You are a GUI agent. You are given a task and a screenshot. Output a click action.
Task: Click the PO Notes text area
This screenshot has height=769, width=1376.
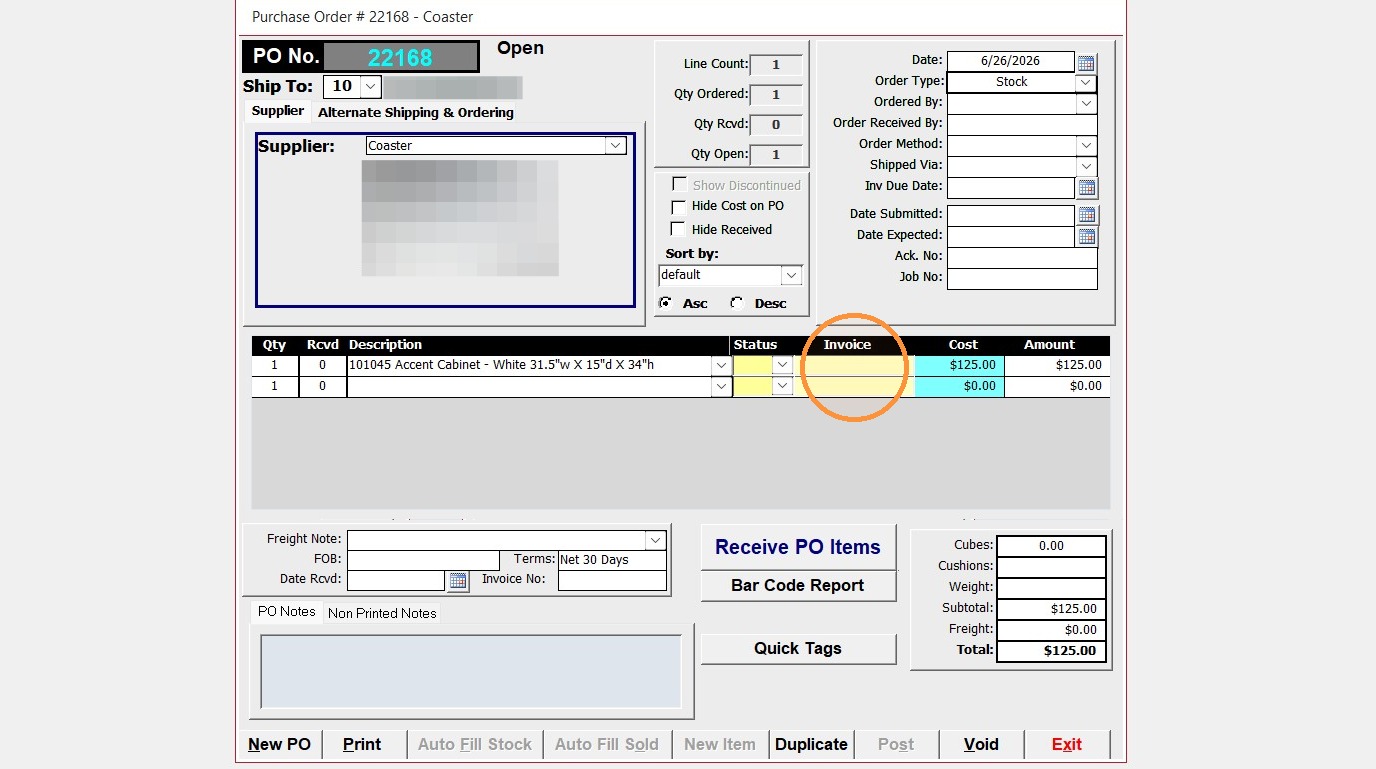click(x=471, y=671)
